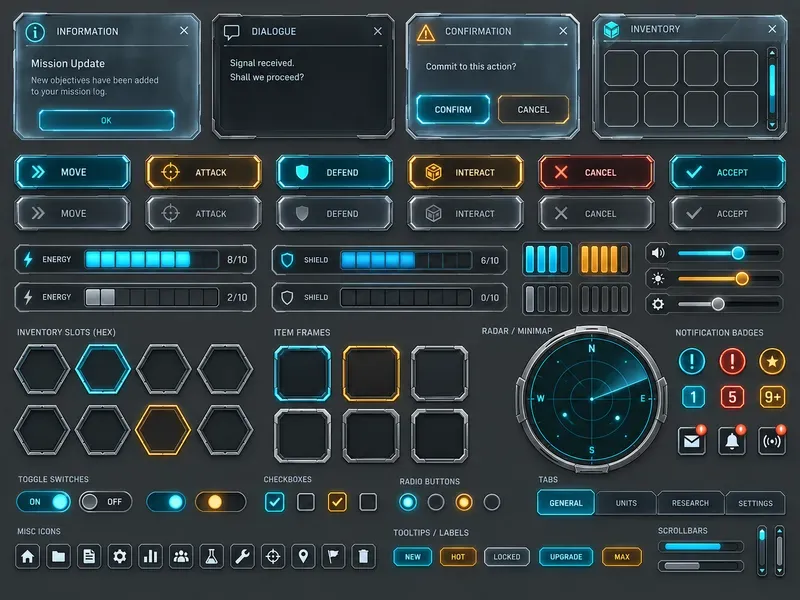800x600 pixels.
Task: Click Cancel in the Confirmation dialog
Action: click(x=533, y=109)
